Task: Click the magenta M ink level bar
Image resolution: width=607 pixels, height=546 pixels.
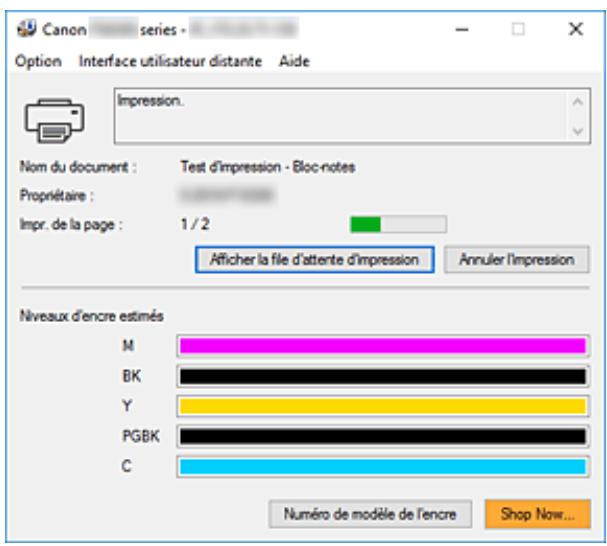Action: [x=383, y=346]
